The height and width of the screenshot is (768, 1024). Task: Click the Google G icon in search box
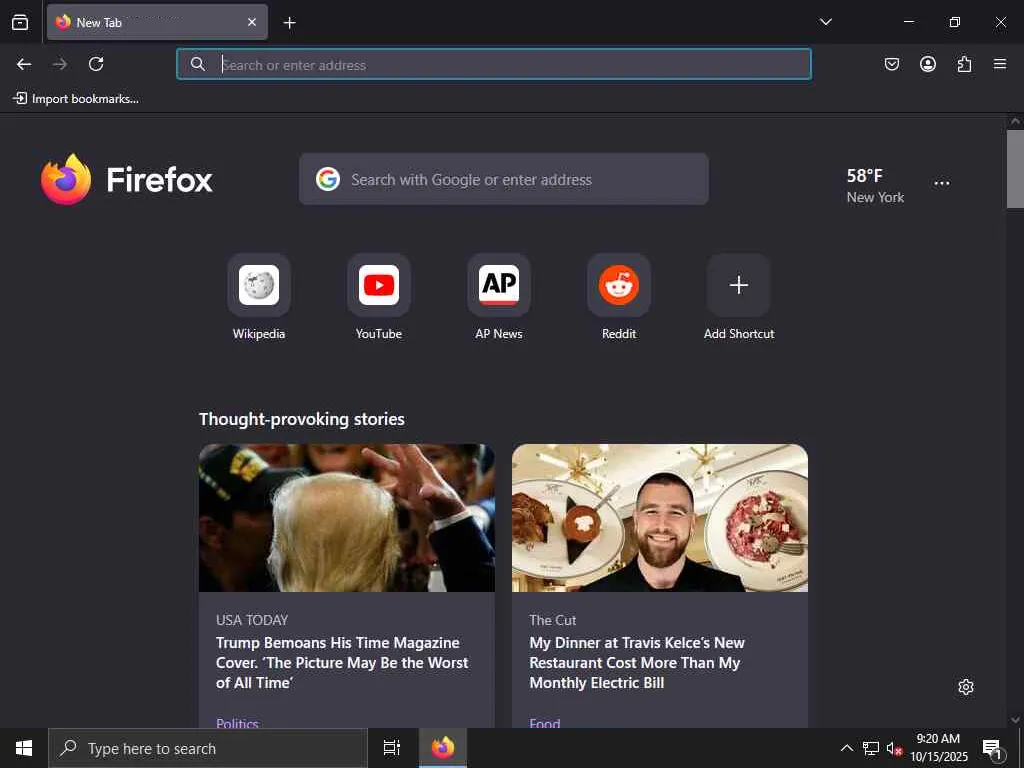click(x=328, y=179)
